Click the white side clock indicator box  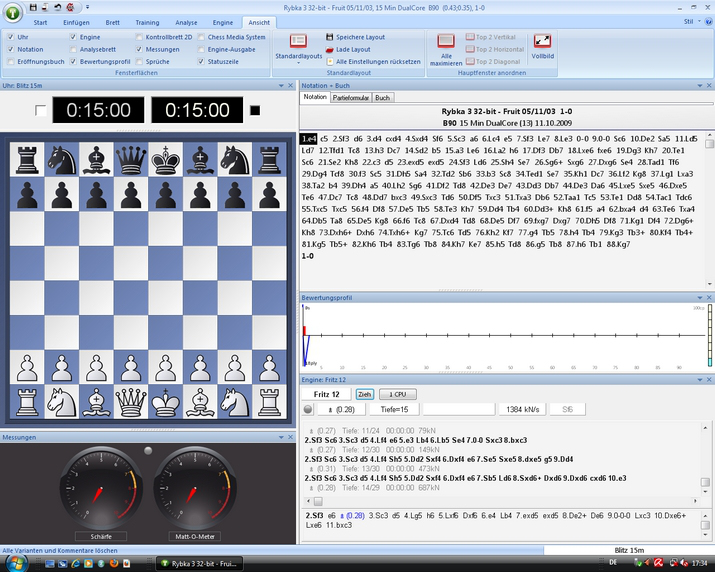click(x=41, y=110)
